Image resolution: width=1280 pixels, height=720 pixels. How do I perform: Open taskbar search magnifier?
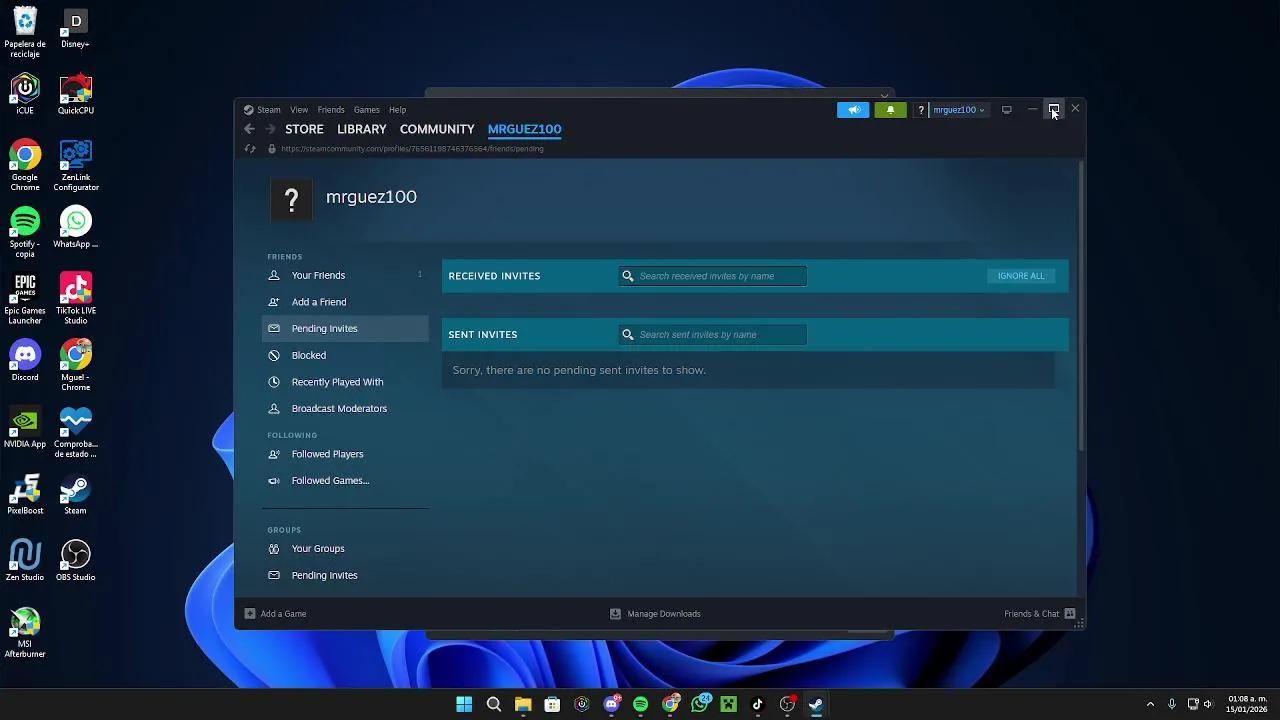494,704
